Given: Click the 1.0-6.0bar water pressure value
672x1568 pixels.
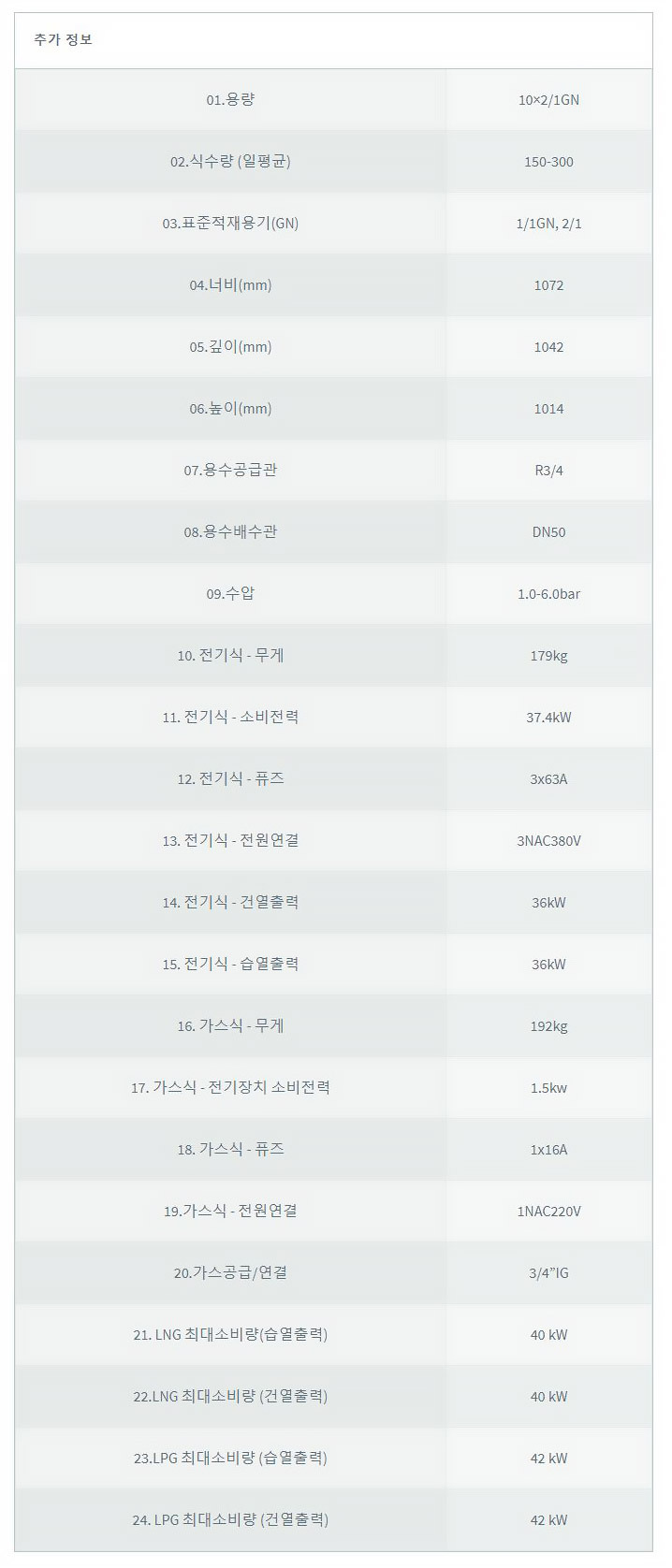Looking at the screenshot, I should 548,594.
